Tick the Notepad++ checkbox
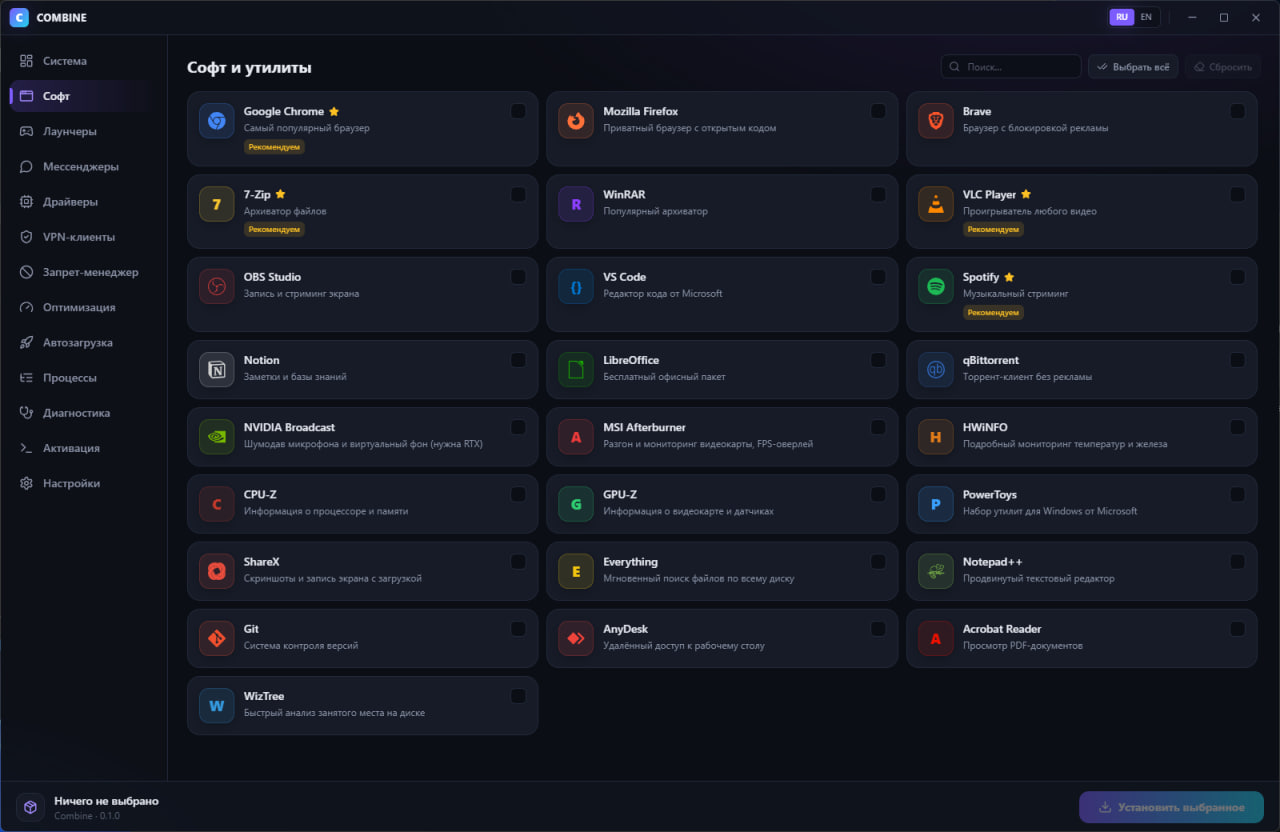This screenshot has width=1280, height=832. tap(1238, 561)
